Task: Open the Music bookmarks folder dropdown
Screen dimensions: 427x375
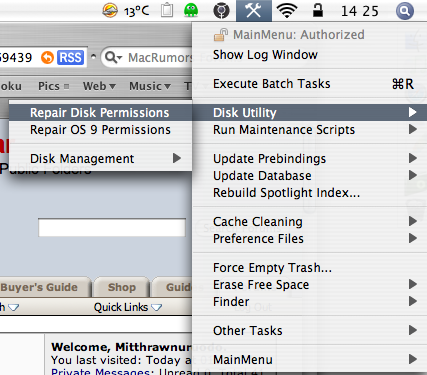Action: pyautogui.click(x=150, y=86)
